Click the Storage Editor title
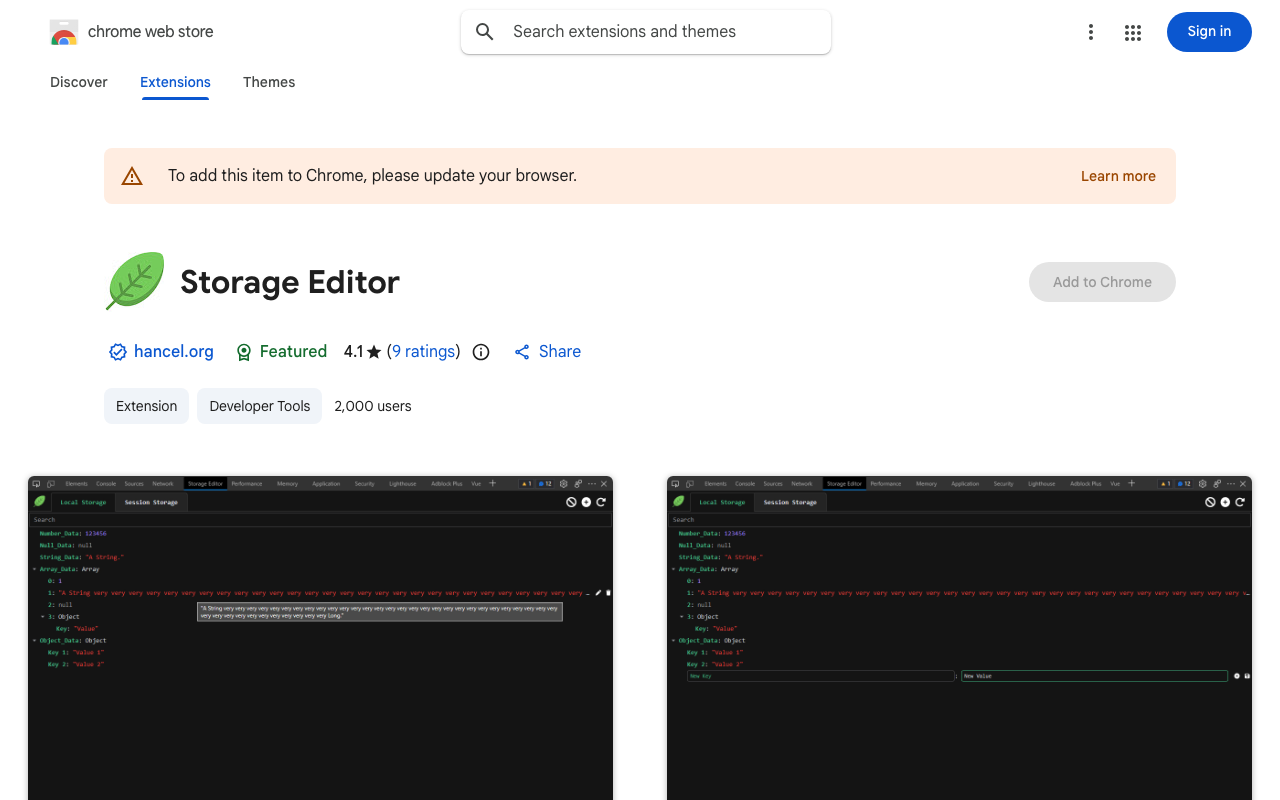Image resolution: width=1280 pixels, height=800 pixels. point(290,282)
